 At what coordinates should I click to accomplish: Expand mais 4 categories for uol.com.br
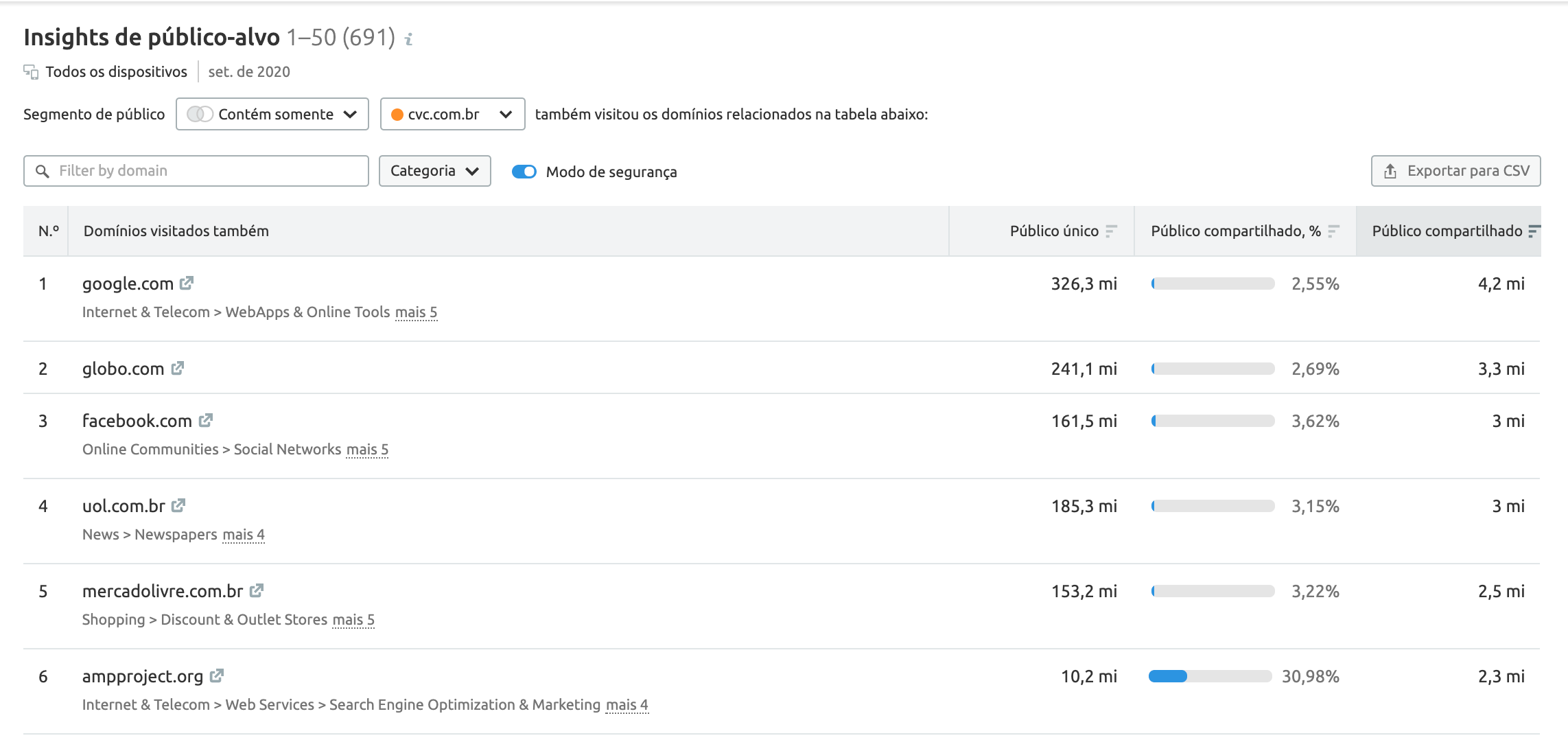point(244,535)
